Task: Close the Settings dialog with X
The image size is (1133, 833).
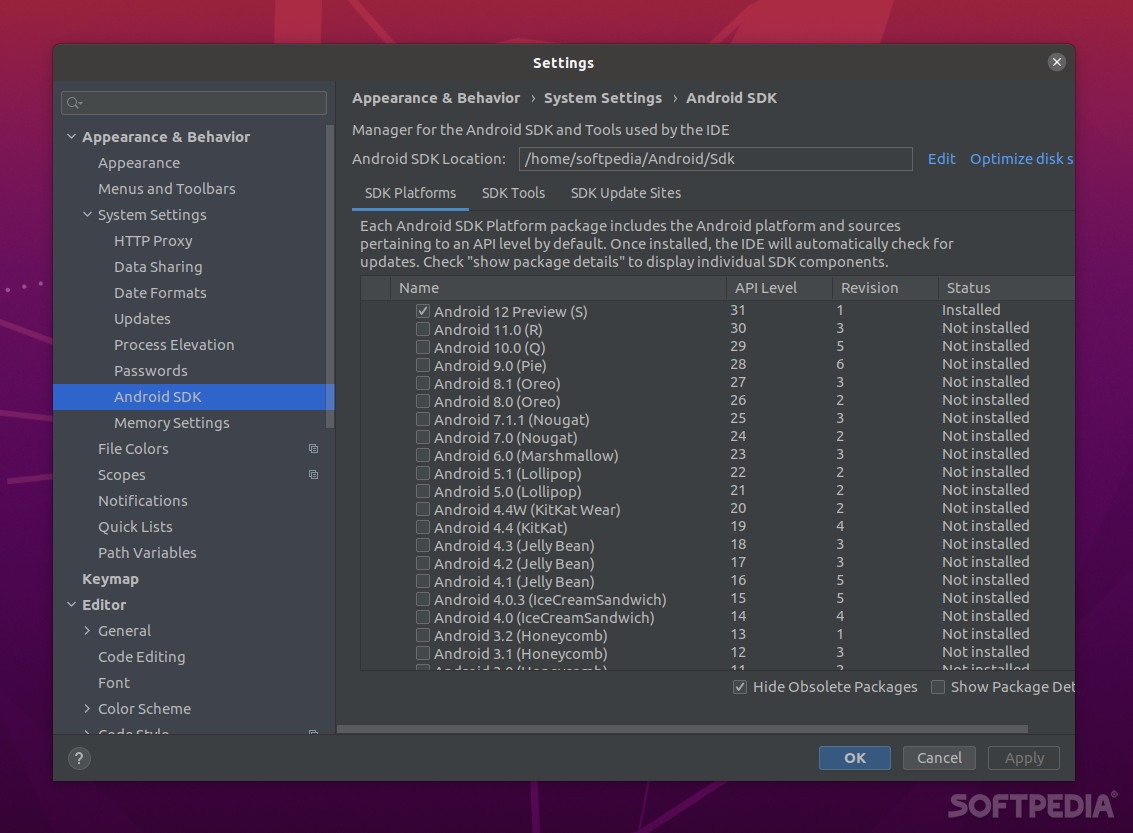Action: (1056, 62)
